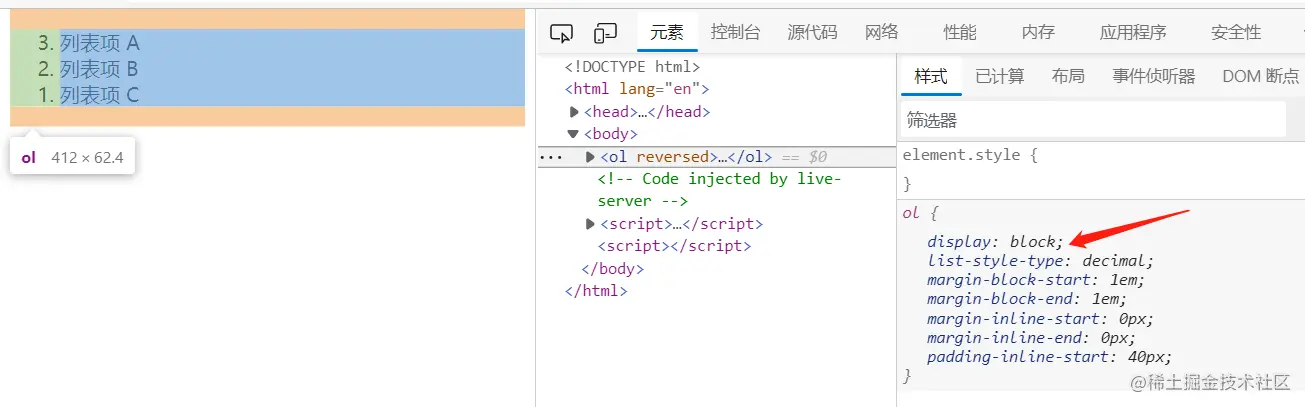
Task: Click the ol size tooltip
Action: pyautogui.click(x=72, y=157)
